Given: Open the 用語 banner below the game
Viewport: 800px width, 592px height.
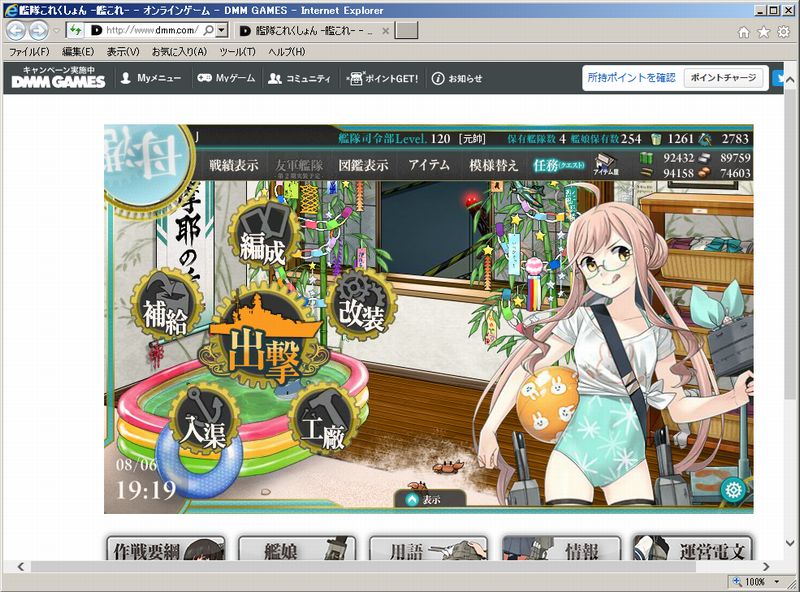Looking at the screenshot, I should (428, 548).
